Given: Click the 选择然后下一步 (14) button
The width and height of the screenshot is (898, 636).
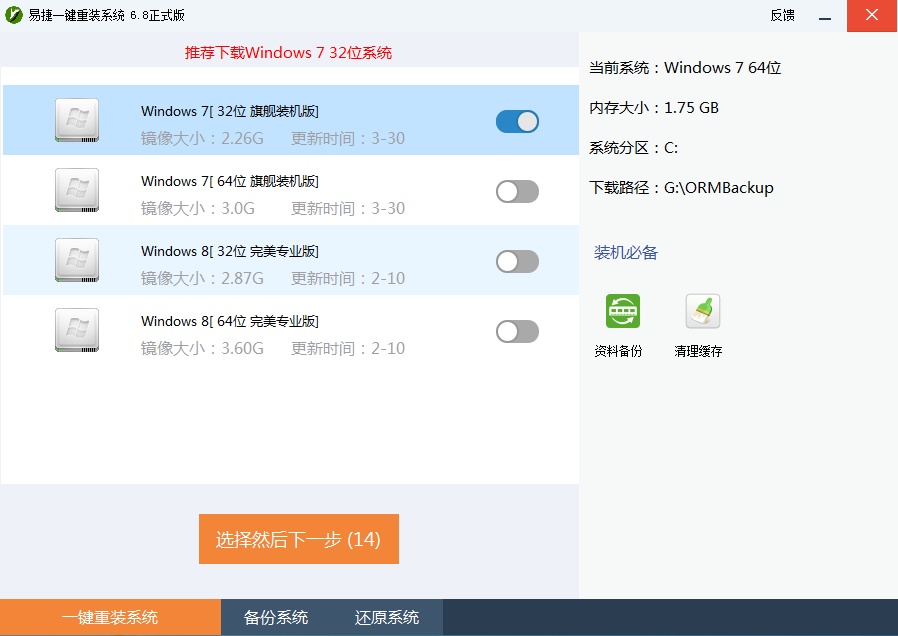Looking at the screenshot, I should 299,539.
